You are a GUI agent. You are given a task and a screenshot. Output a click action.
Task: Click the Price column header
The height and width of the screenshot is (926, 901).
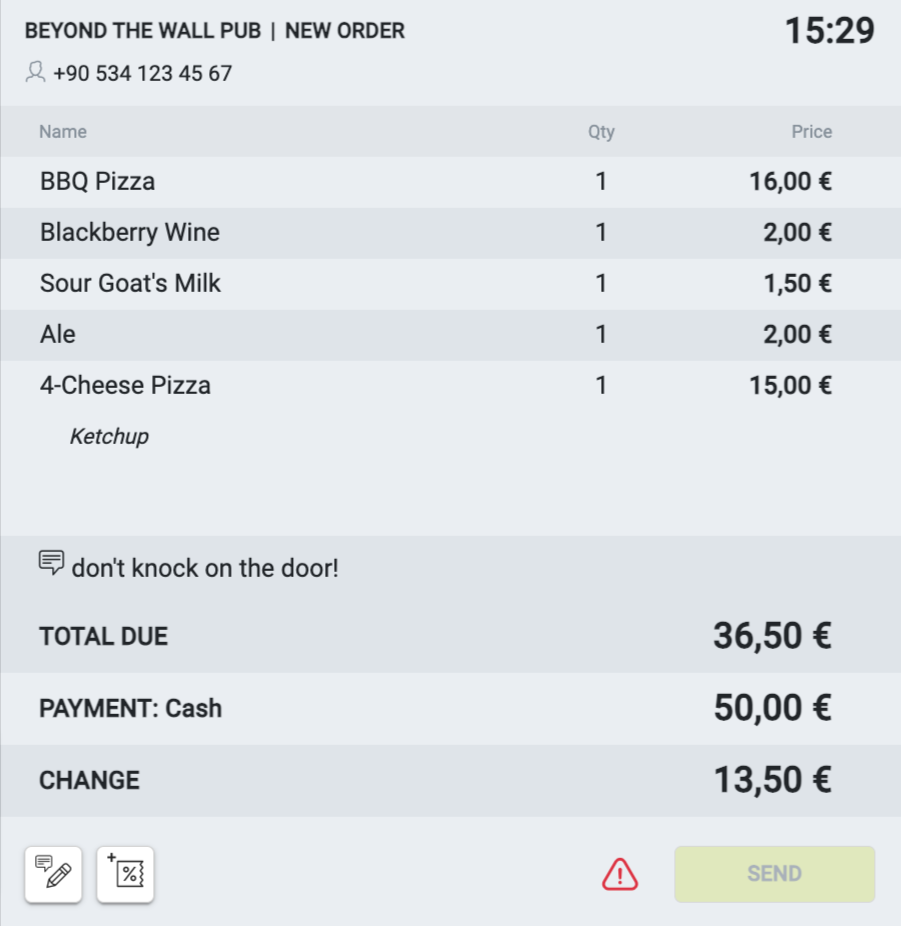(x=811, y=132)
